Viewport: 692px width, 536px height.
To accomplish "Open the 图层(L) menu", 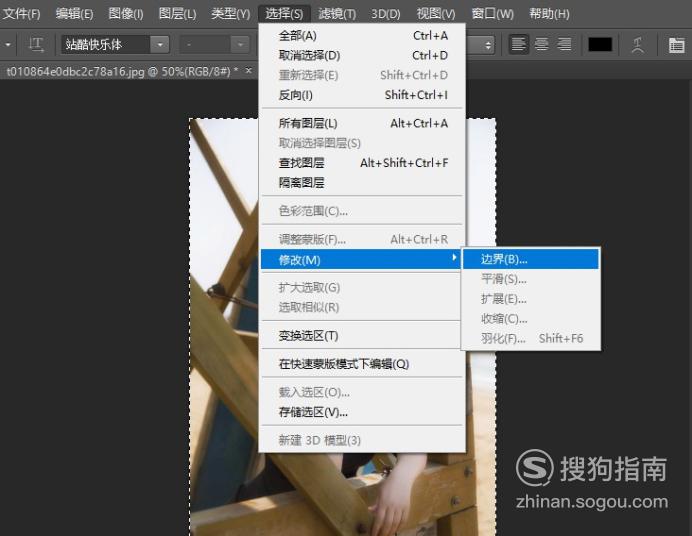I will click(177, 14).
